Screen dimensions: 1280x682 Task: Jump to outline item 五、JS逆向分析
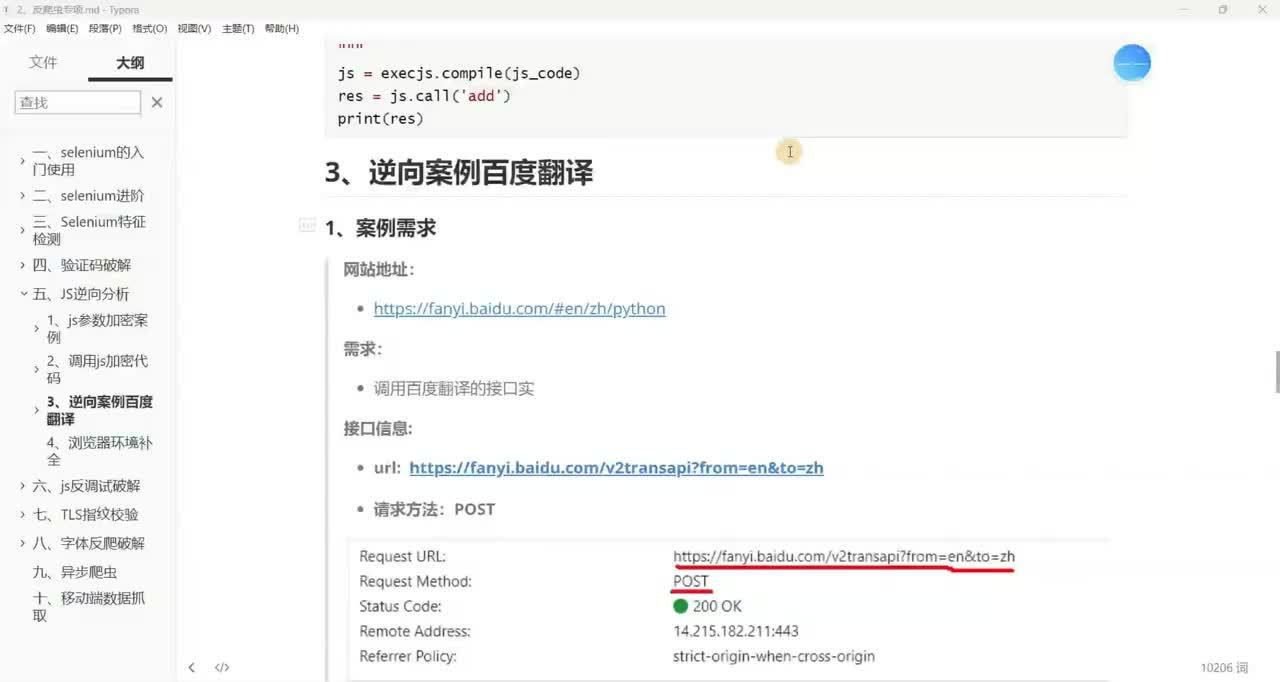(81, 294)
